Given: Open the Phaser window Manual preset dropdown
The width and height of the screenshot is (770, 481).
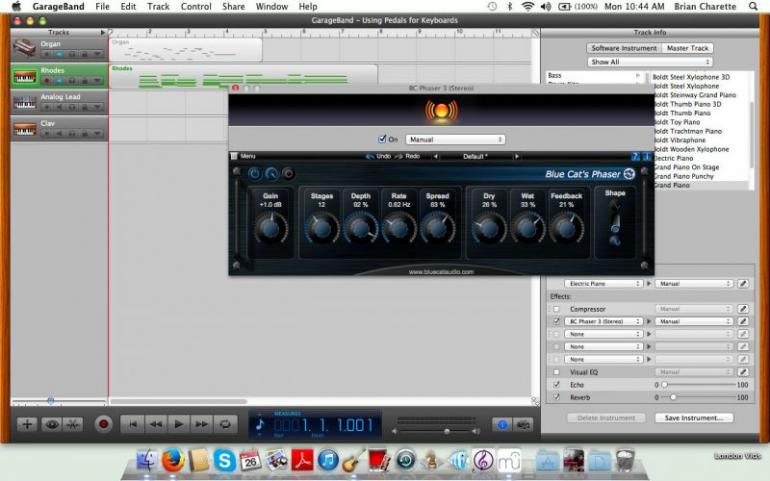Looking at the screenshot, I should pos(455,140).
